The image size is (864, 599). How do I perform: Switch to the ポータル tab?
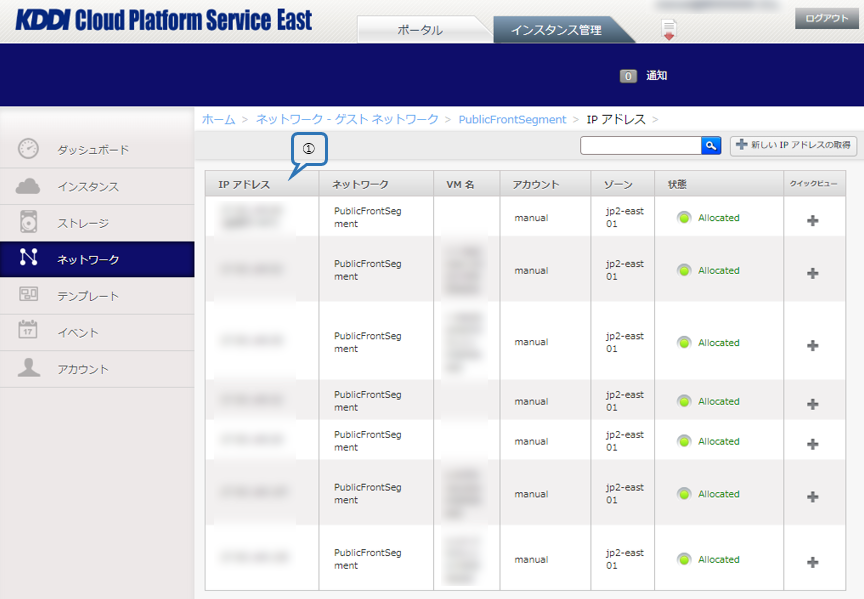coord(420,30)
